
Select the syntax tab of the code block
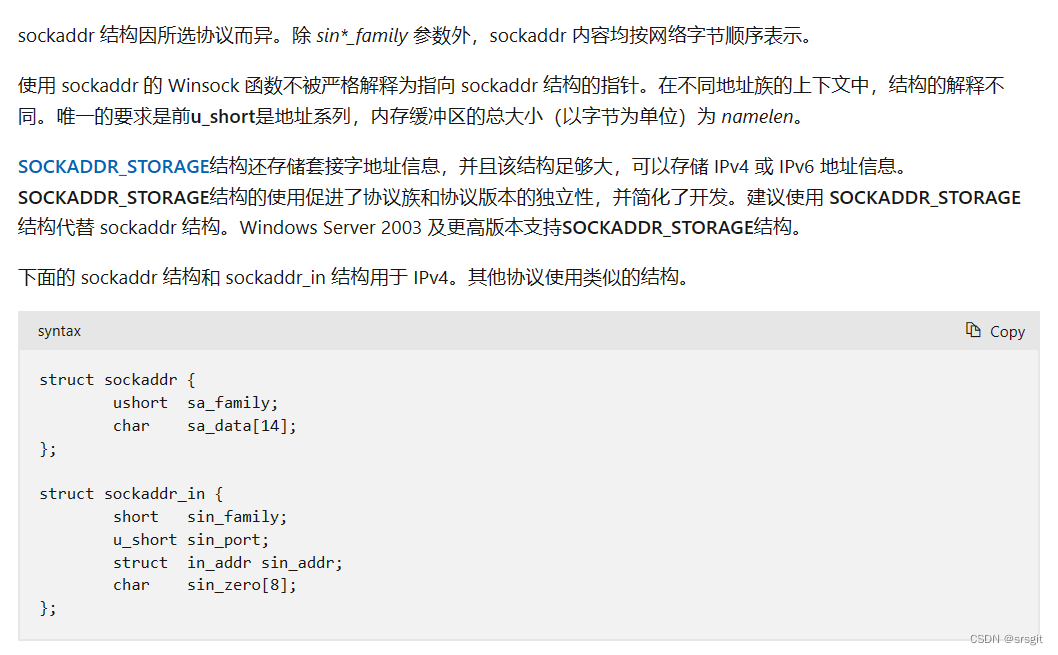point(58,330)
